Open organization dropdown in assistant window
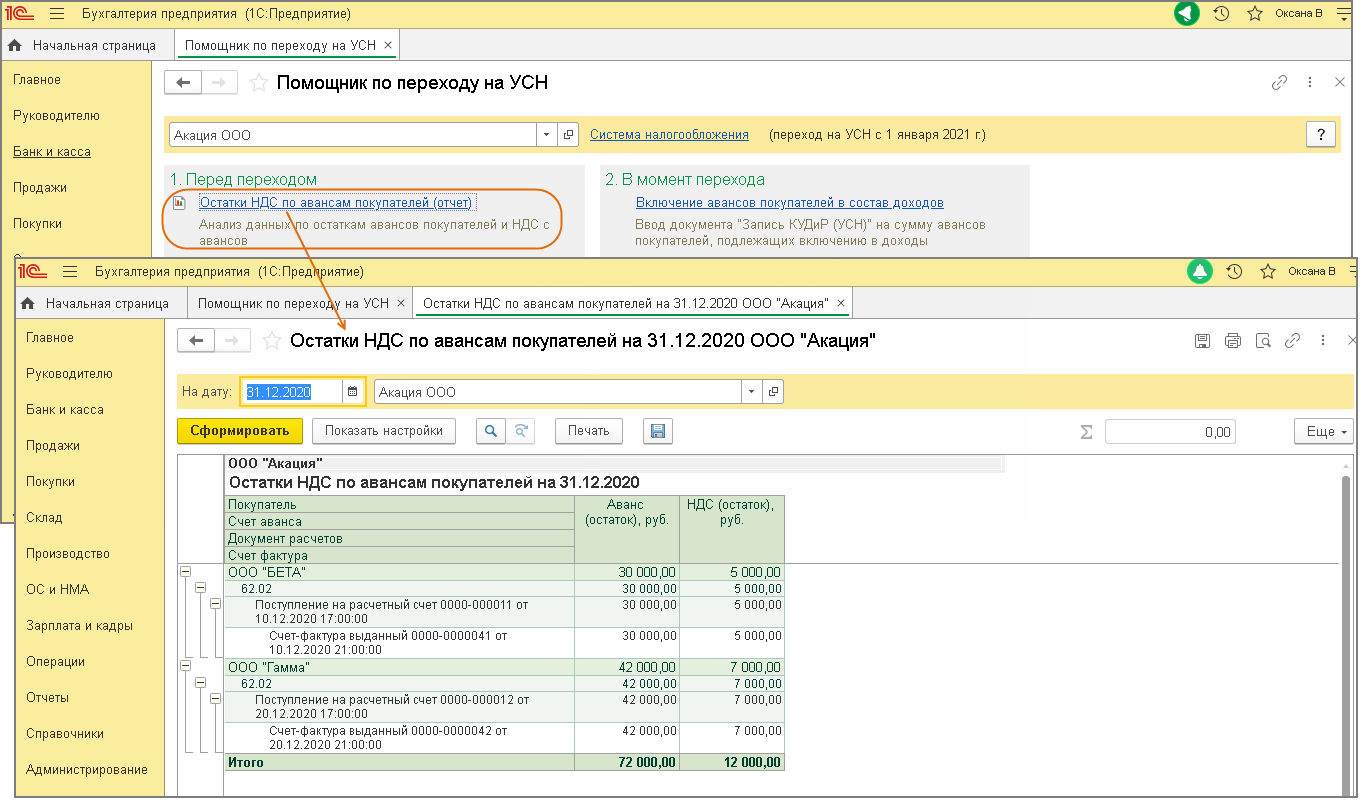 [547, 134]
